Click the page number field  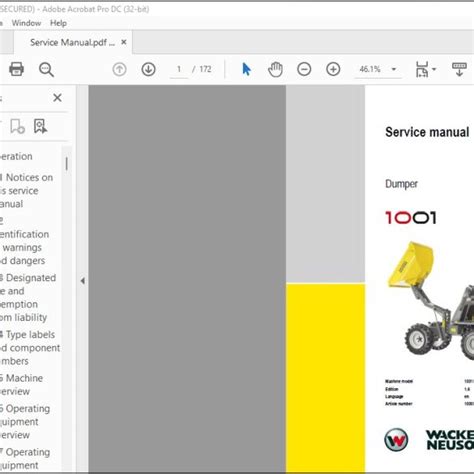[x=179, y=69]
